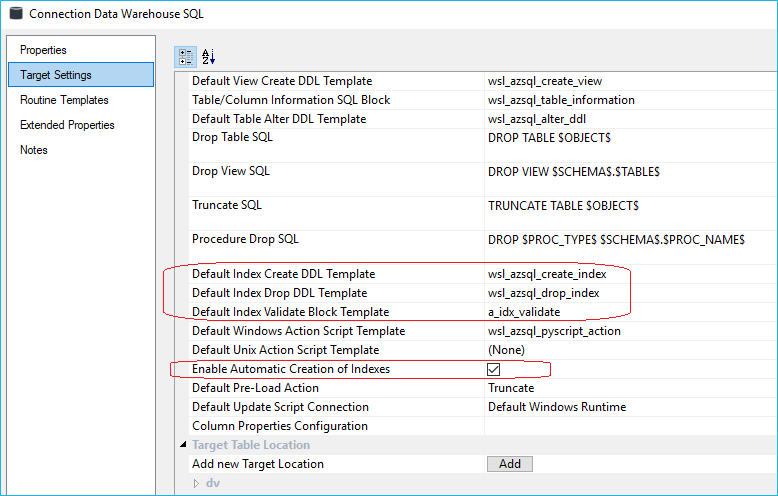Select the Default Index Validate Block Template row

(290, 312)
